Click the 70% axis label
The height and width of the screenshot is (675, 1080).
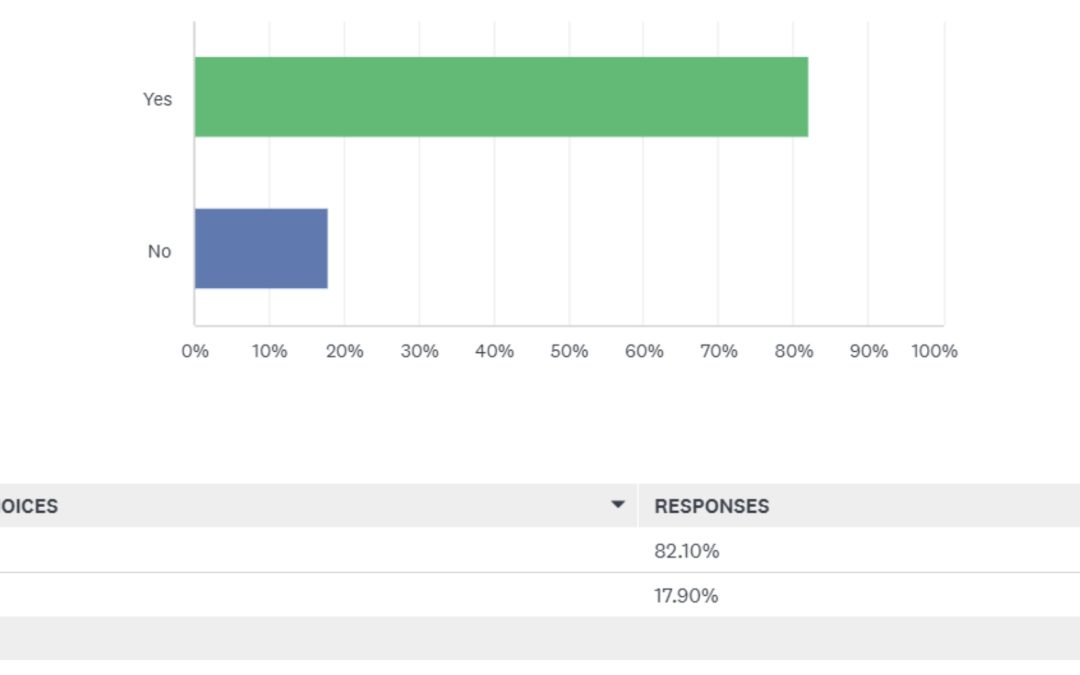(719, 351)
